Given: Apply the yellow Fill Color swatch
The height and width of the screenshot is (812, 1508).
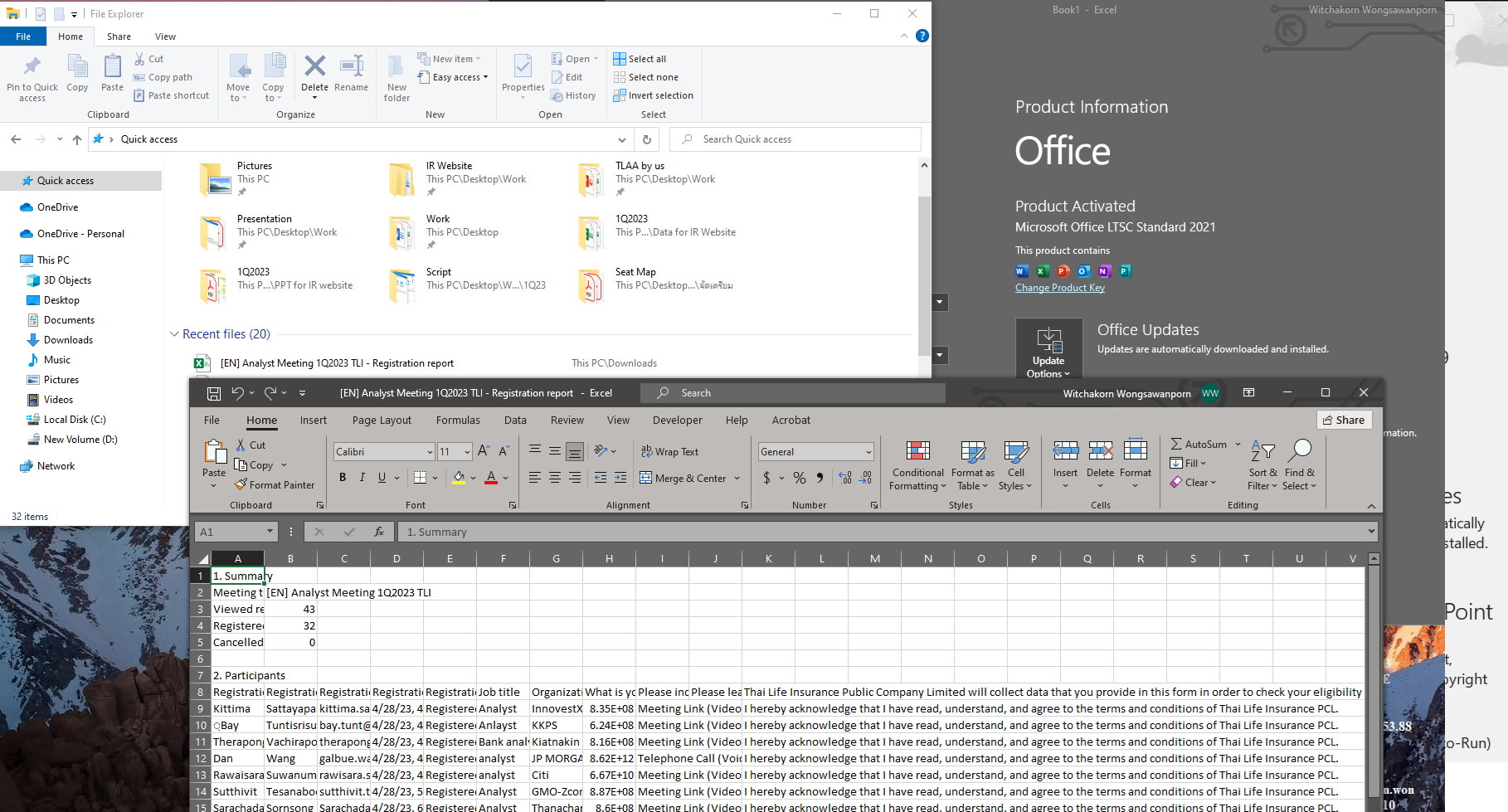Looking at the screenshot, I should coord(459,478).
